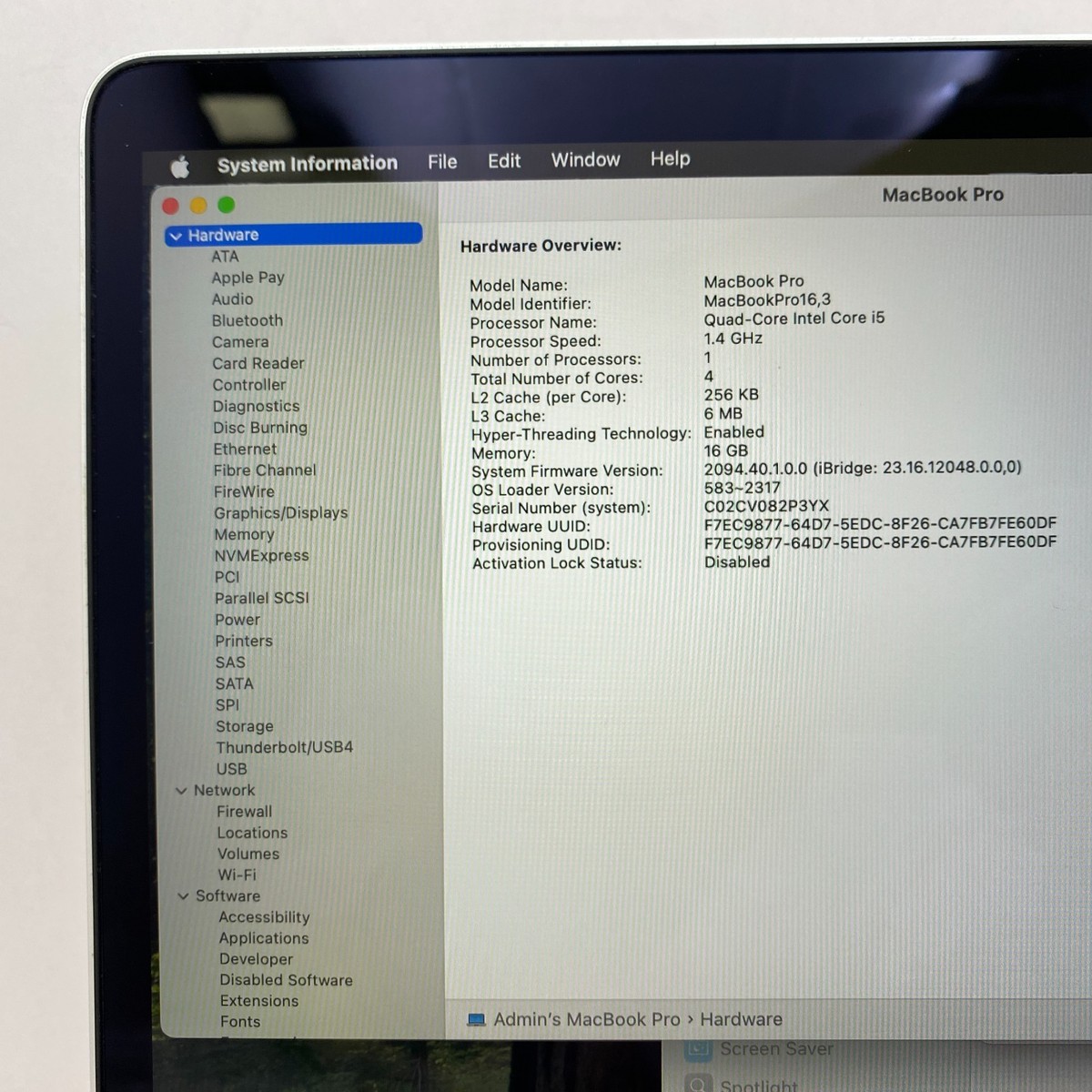Select ATA in the sidebar
The image size is (1092, 1092).
[x=225, y=257]
